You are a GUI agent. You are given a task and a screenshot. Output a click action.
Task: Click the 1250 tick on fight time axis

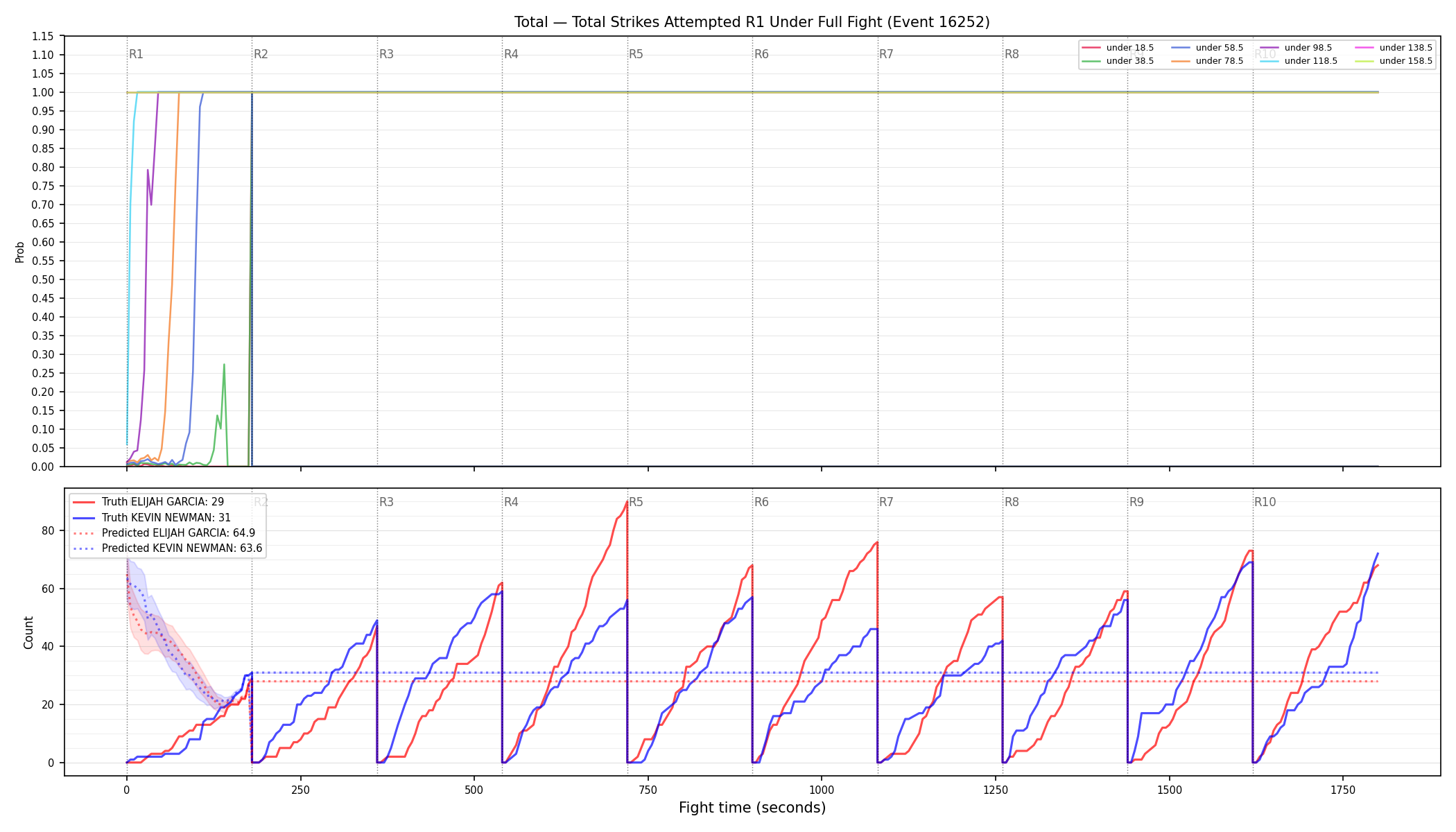(x=996, y=790)
